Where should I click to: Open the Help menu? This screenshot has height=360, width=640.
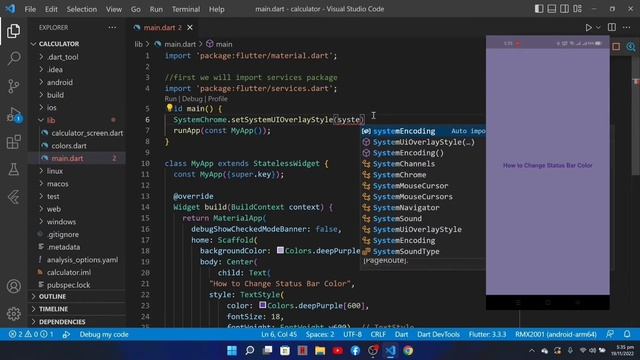click(217, 9)
